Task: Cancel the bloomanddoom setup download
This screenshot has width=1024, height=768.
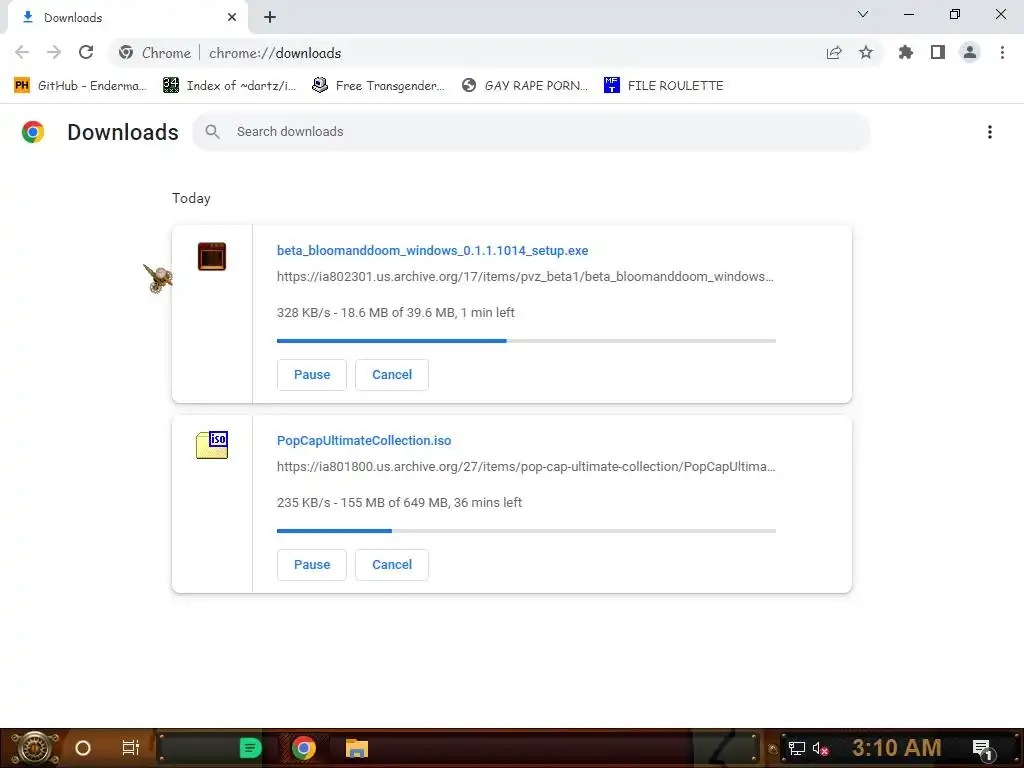Action: [392, 375]
